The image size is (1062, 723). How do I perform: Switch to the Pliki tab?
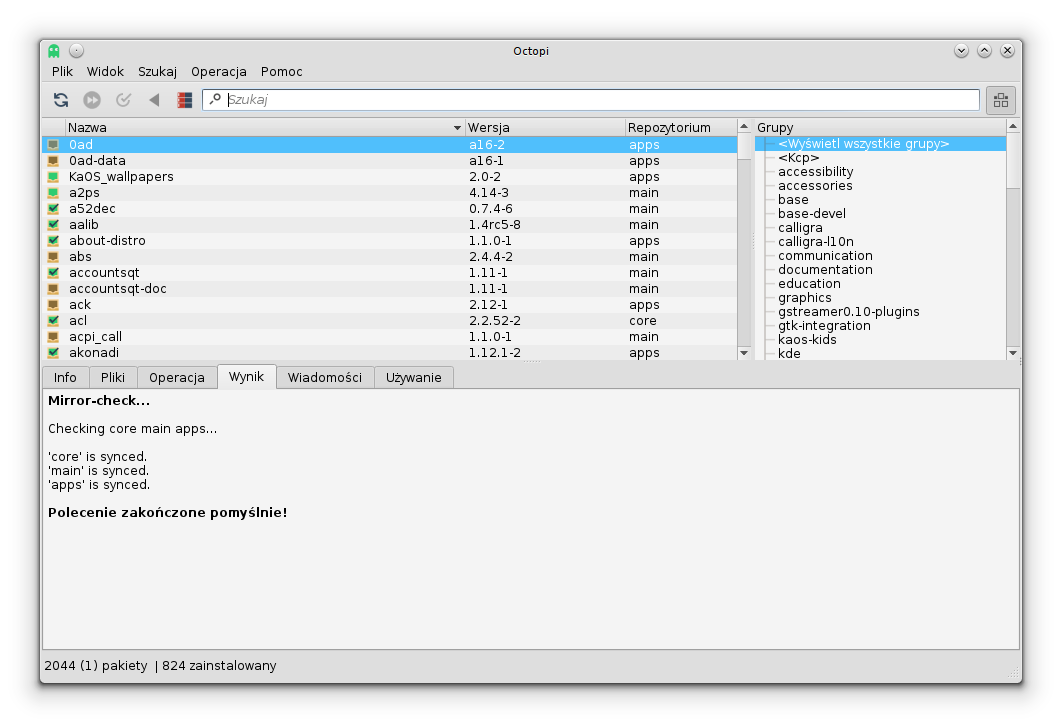113,378
